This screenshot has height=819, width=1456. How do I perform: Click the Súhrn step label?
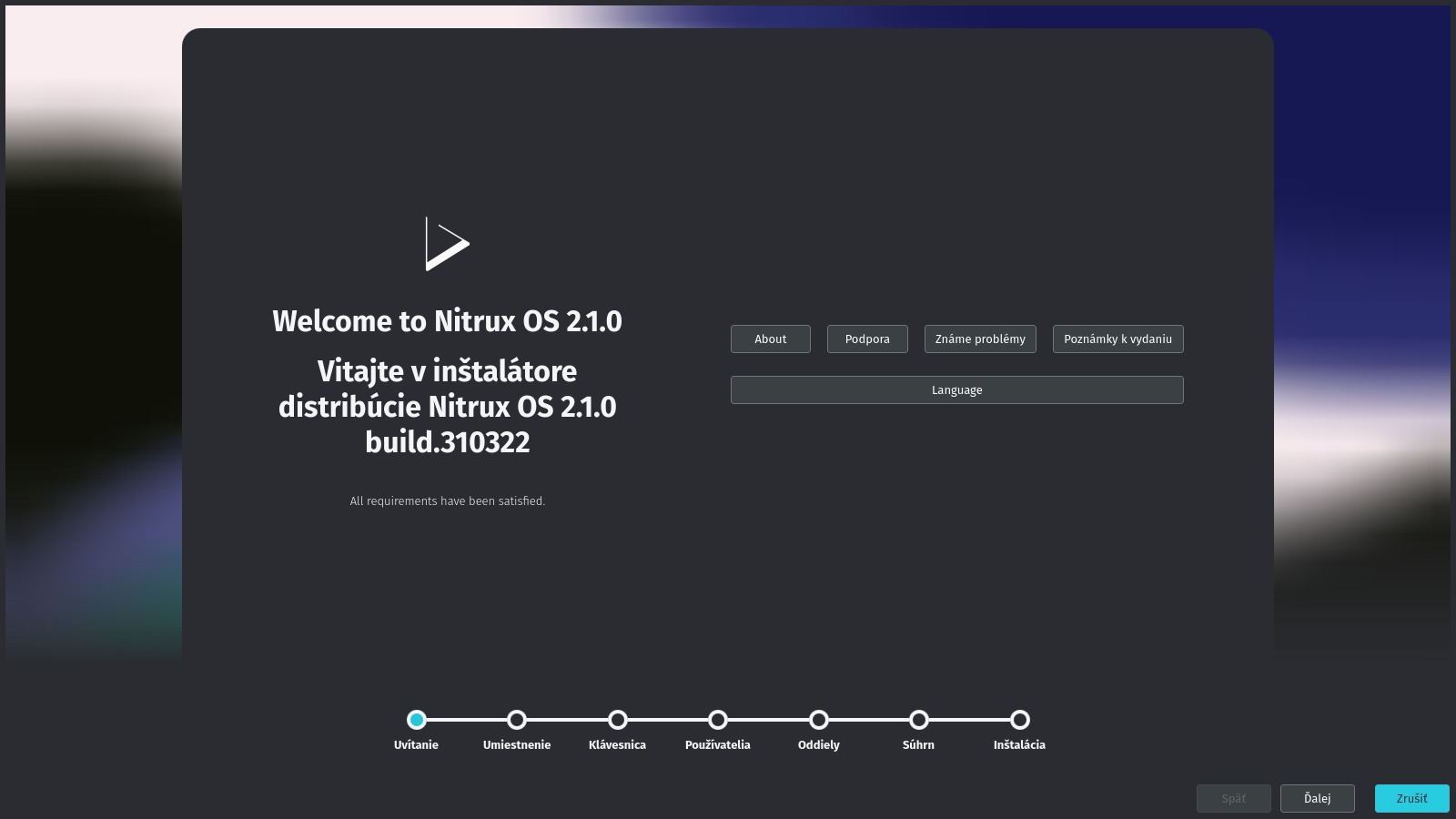pyautogui.click(x=918, y=744)
